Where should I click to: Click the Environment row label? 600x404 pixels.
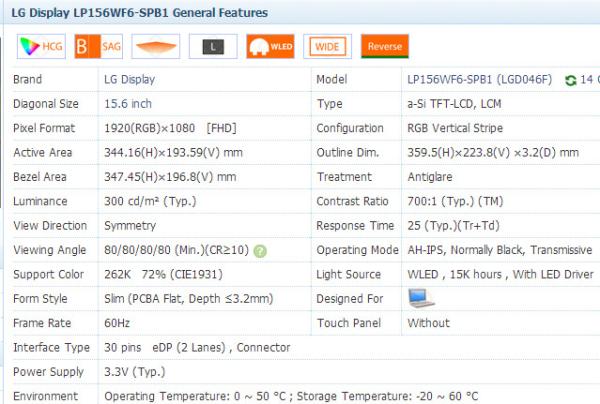(x=46, y=396)
